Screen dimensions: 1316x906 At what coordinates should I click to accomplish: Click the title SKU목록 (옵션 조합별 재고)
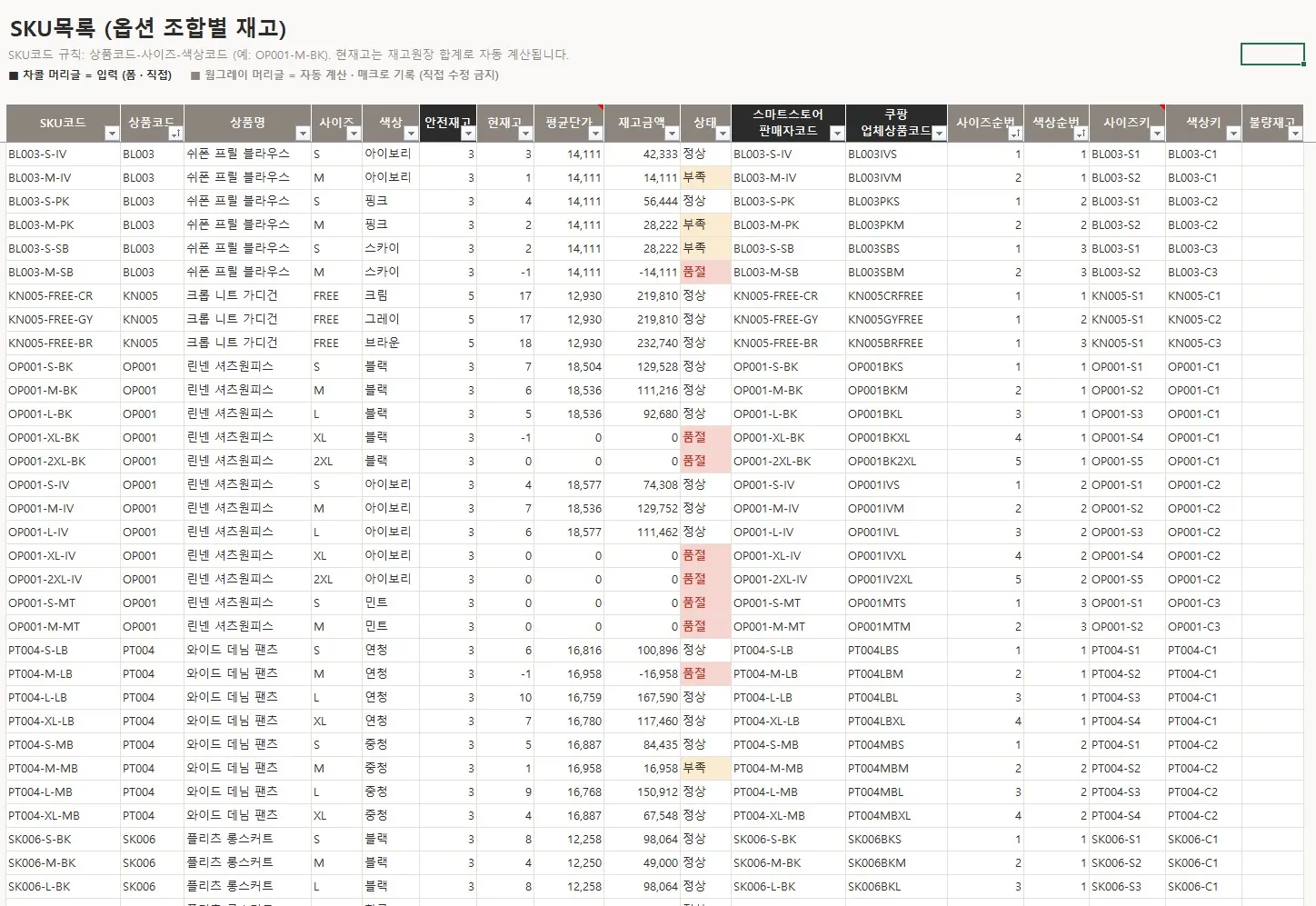coord(148,28)
